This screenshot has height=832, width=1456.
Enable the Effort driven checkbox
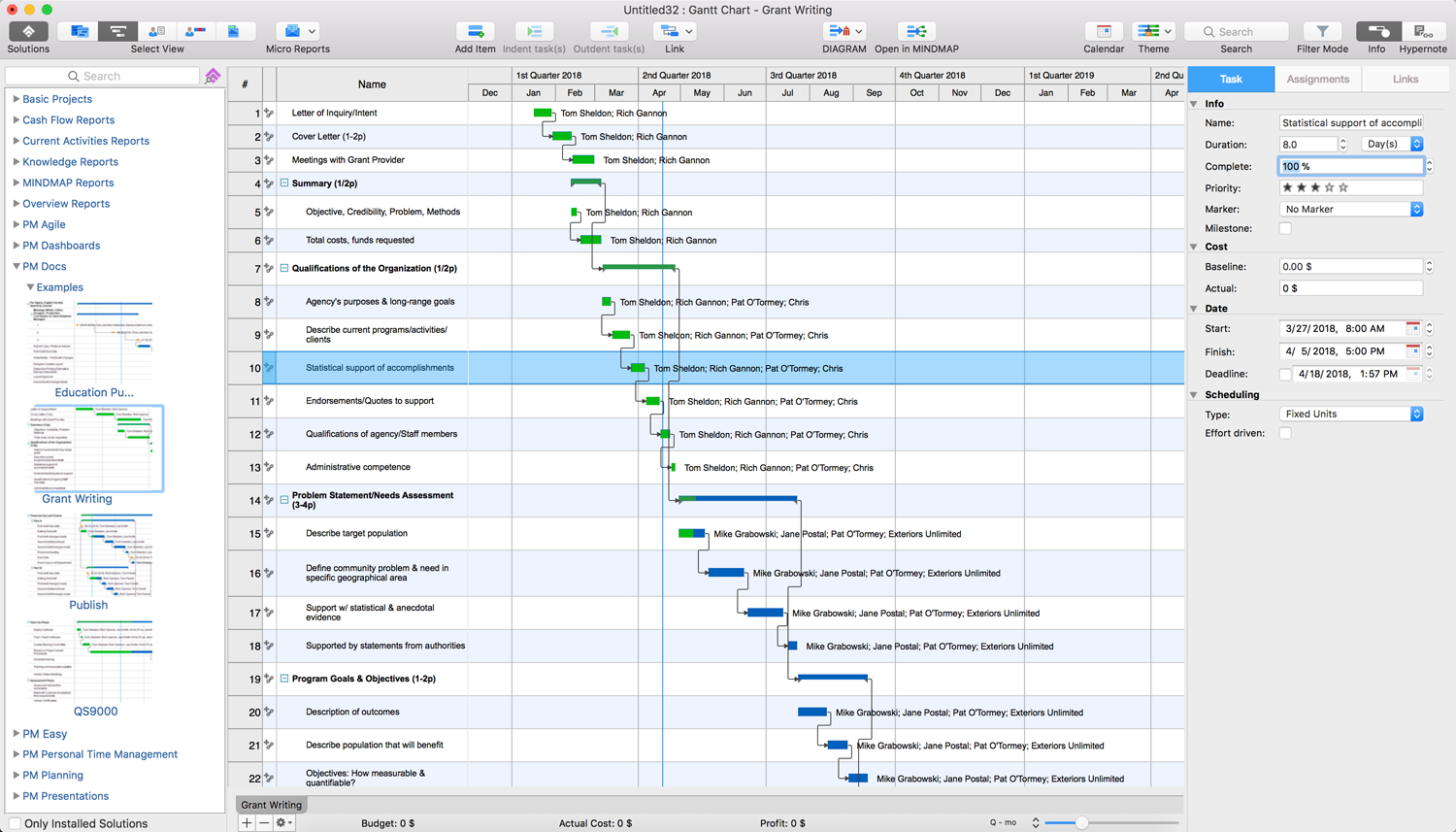pyautogui.click(x=1285, y=433)
